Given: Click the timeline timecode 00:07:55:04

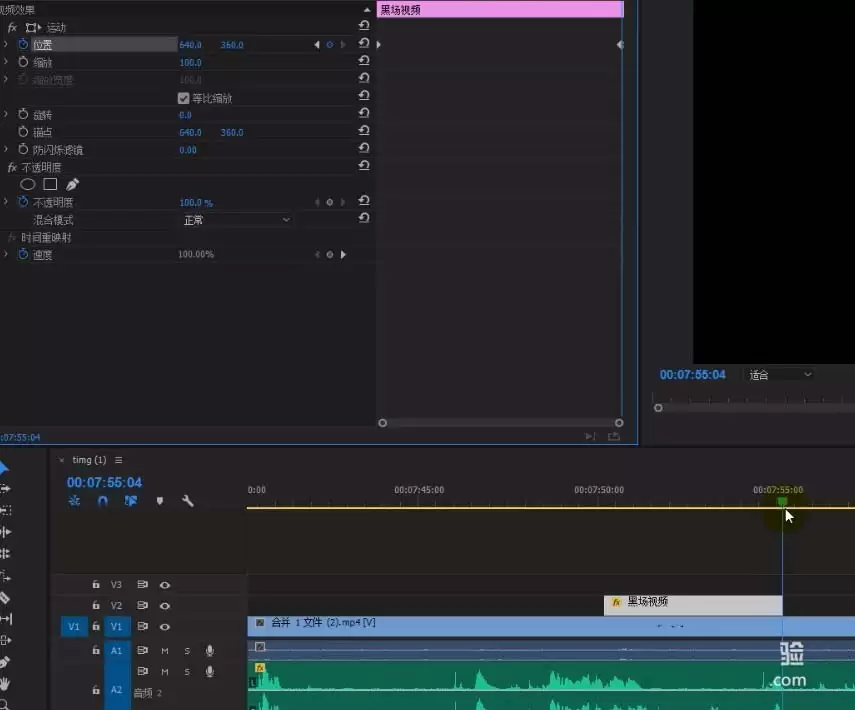Looking at the screenshot, I should 104,483.
